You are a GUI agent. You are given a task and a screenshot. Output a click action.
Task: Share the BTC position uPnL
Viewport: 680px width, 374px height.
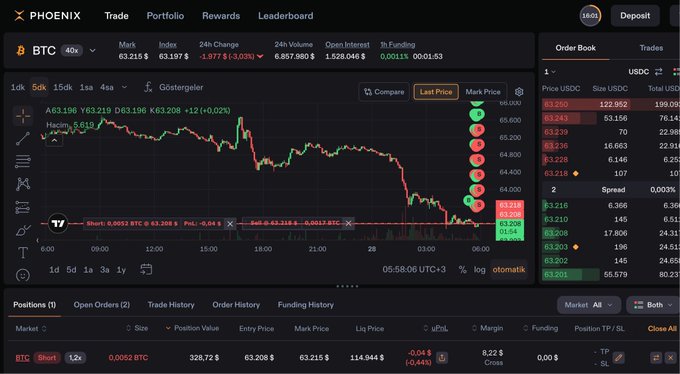pyautogui.click(x=442, y=358)
